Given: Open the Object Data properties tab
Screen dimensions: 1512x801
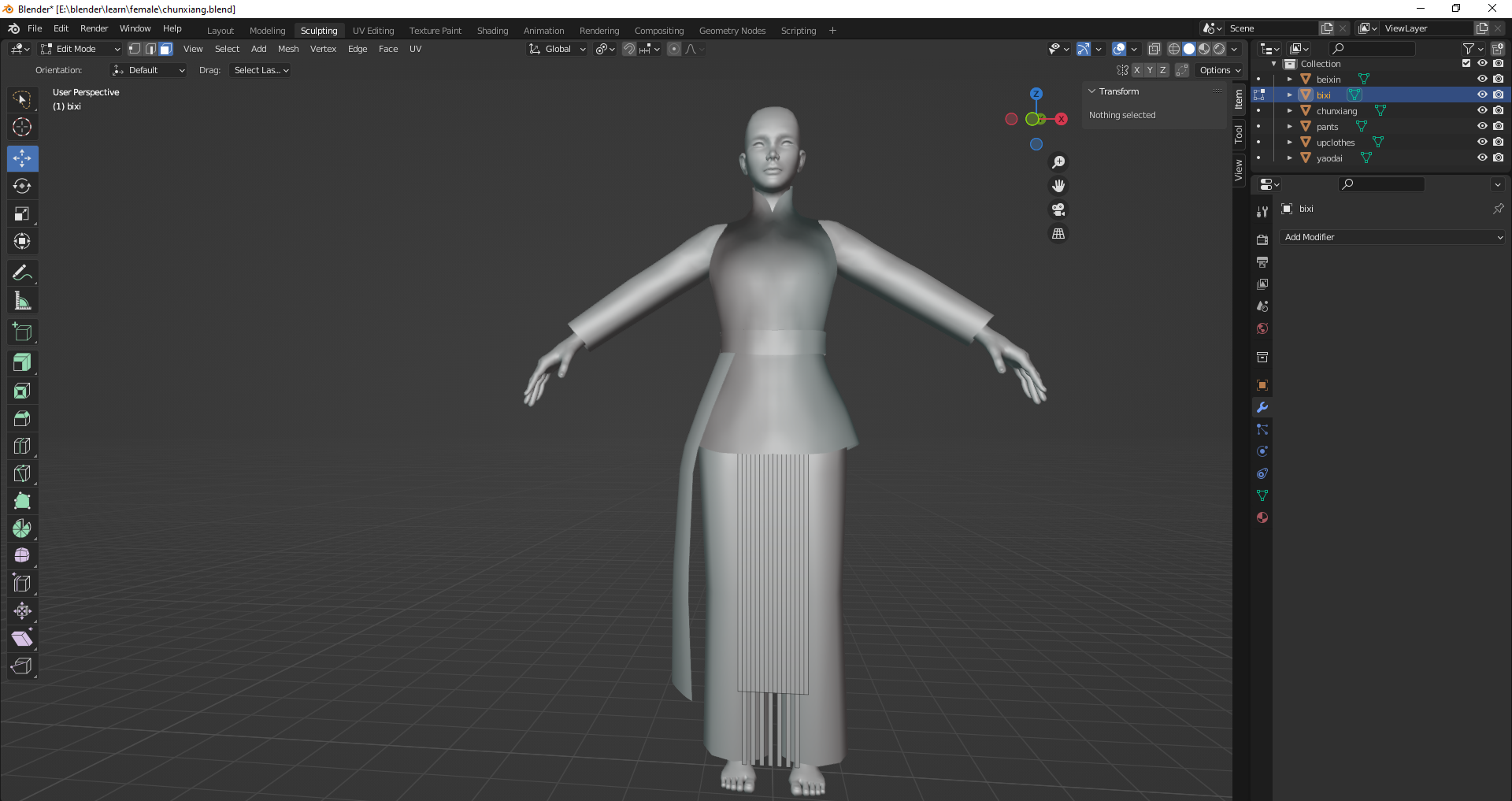Looking at the screenshot, I should click(1262, 495).
